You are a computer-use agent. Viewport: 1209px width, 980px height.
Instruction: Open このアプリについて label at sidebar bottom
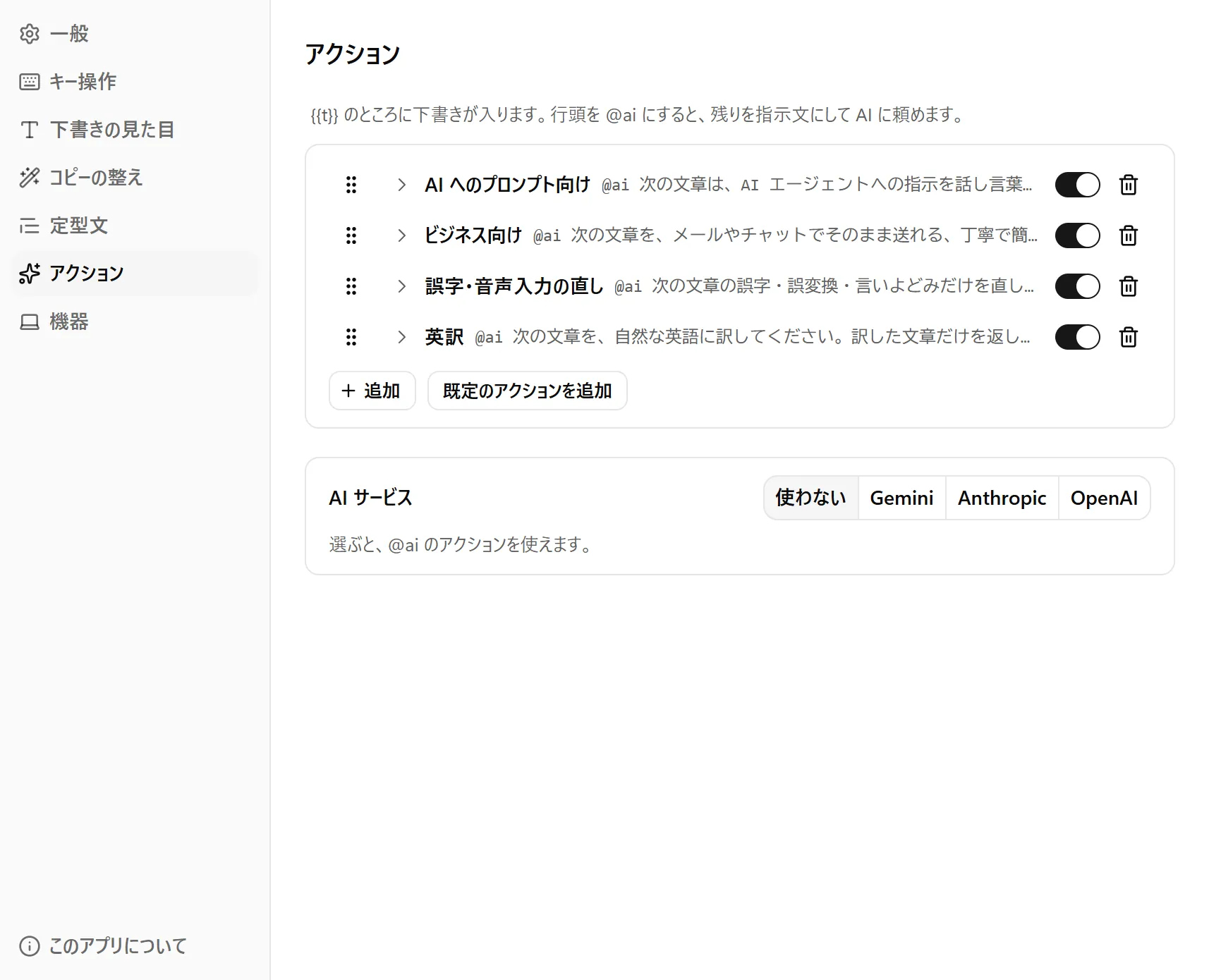tap(118, 945)
